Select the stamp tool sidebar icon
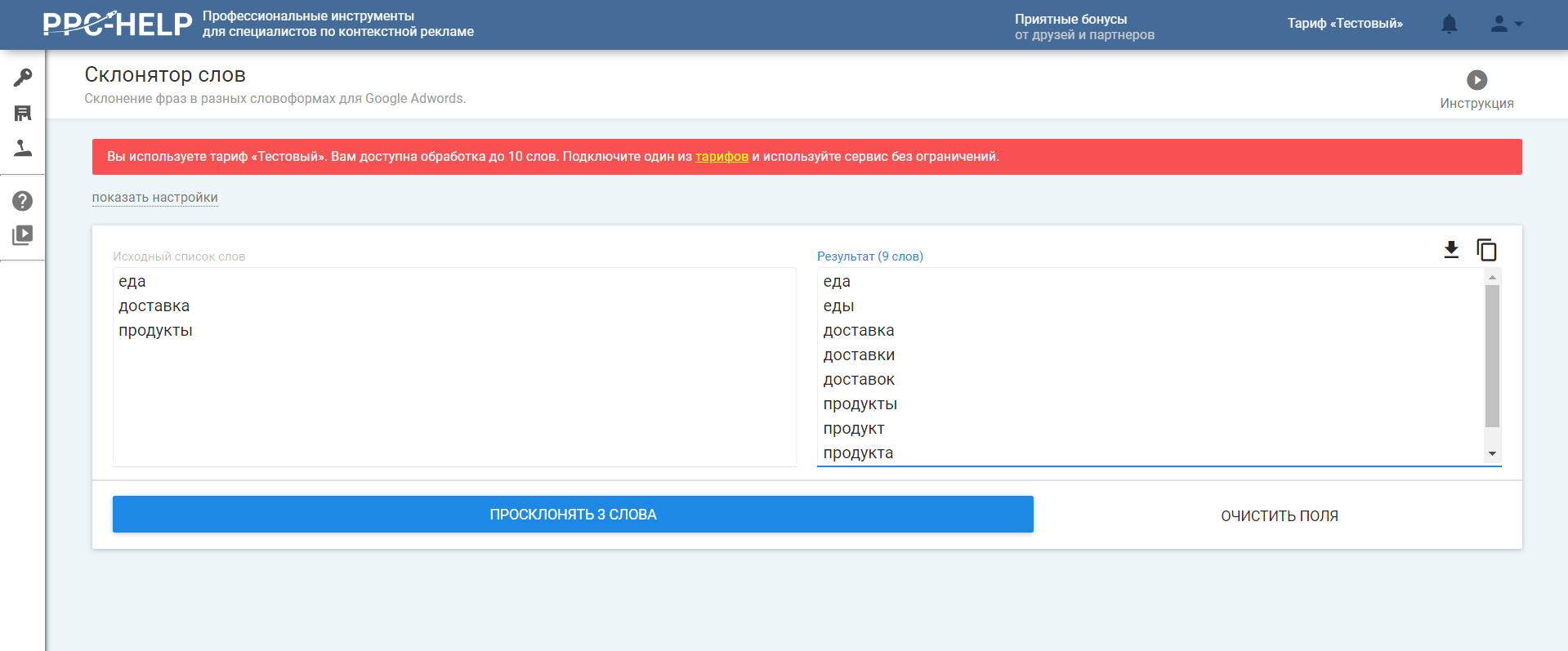 tap(23, 148)
